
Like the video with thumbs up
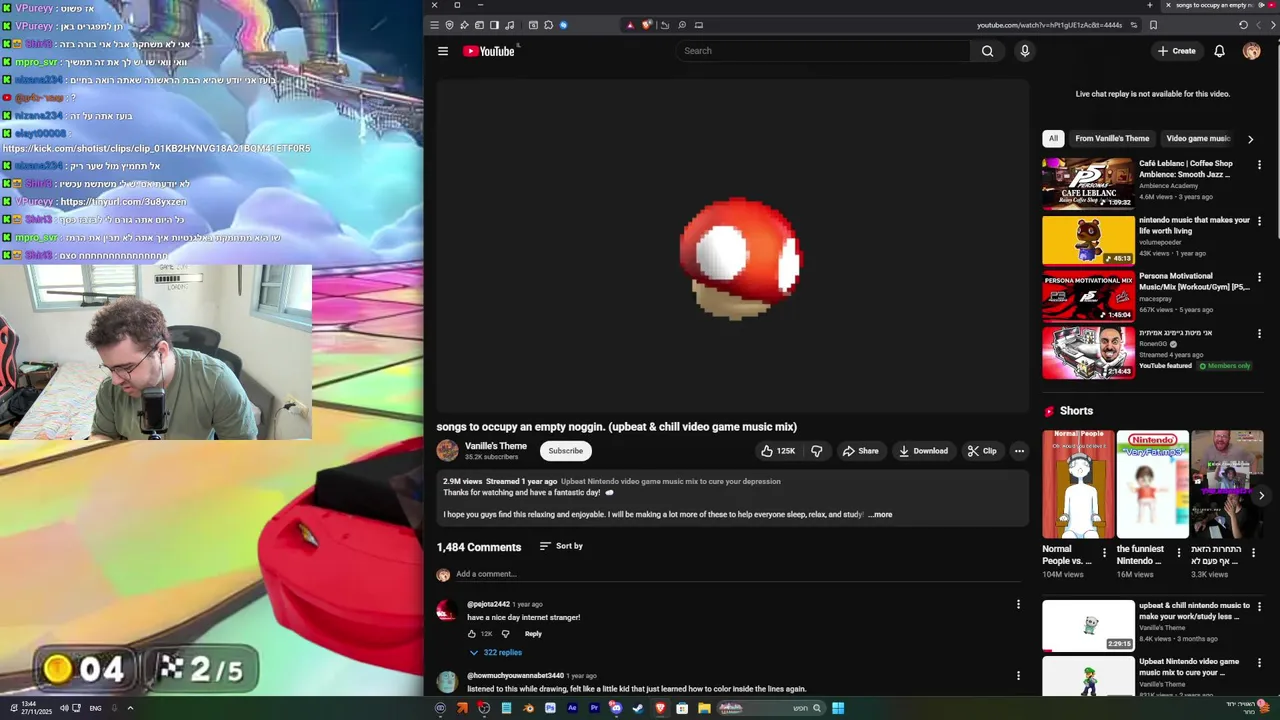[x=778, y=451]
